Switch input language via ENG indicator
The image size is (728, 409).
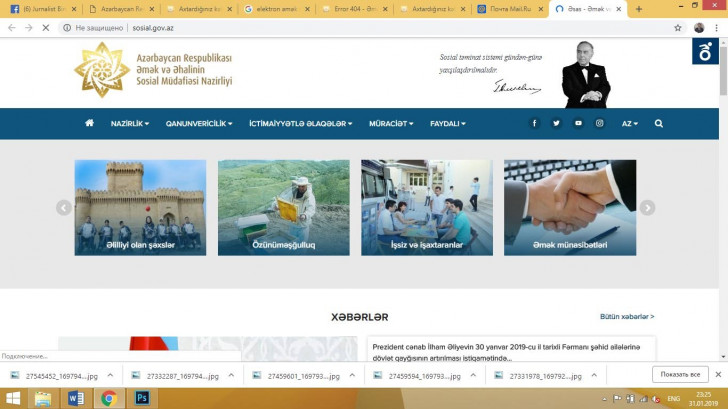[674, 399]
